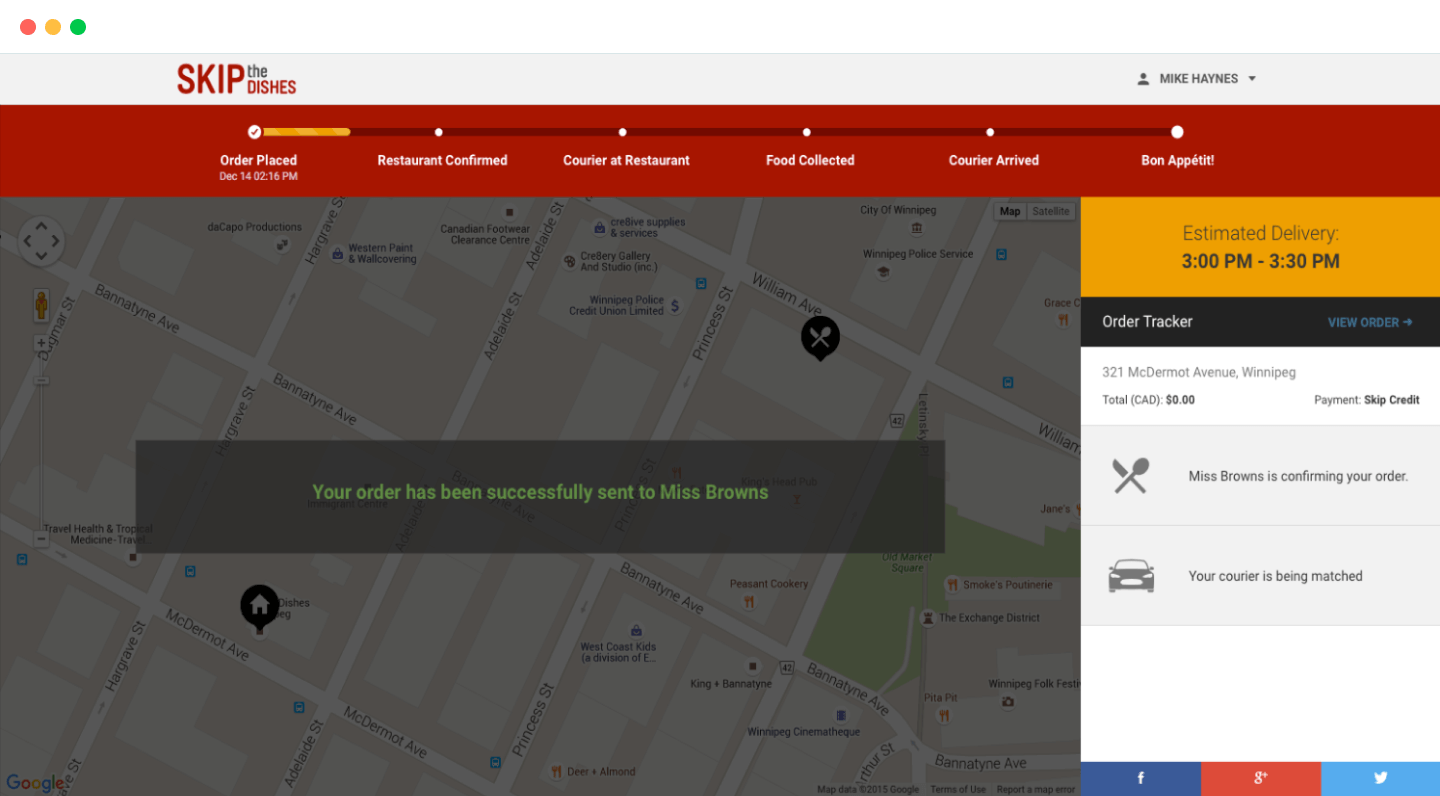
Task: Click the Courier Arrived progress dot
Action: [x=990, y=132]
